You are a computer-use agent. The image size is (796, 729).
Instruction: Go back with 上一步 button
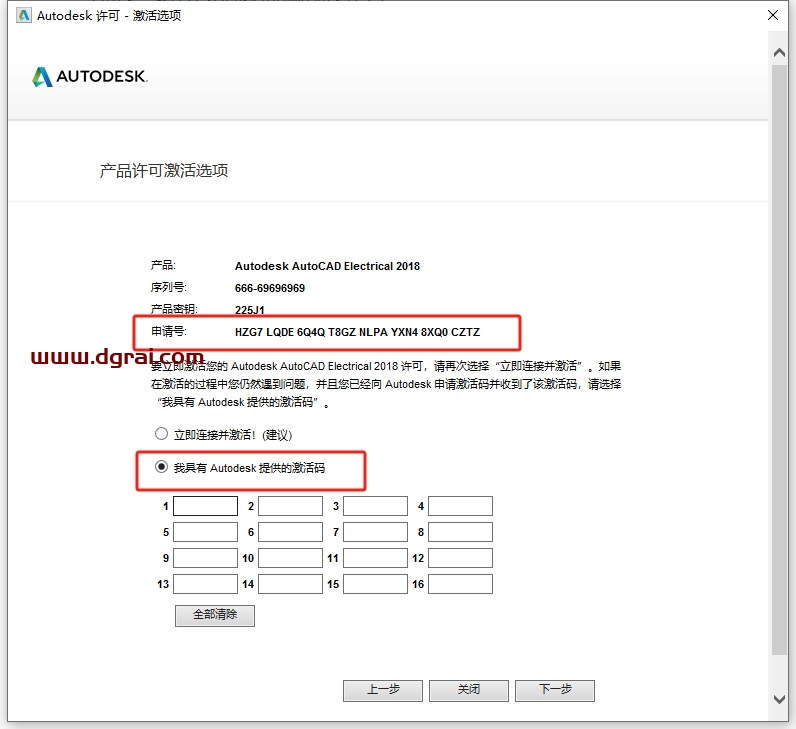[383, 690]
